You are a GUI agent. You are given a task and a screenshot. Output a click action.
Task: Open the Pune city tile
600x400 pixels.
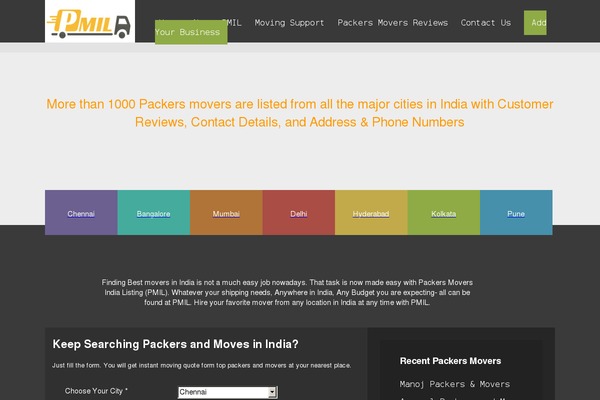(516, 214)
